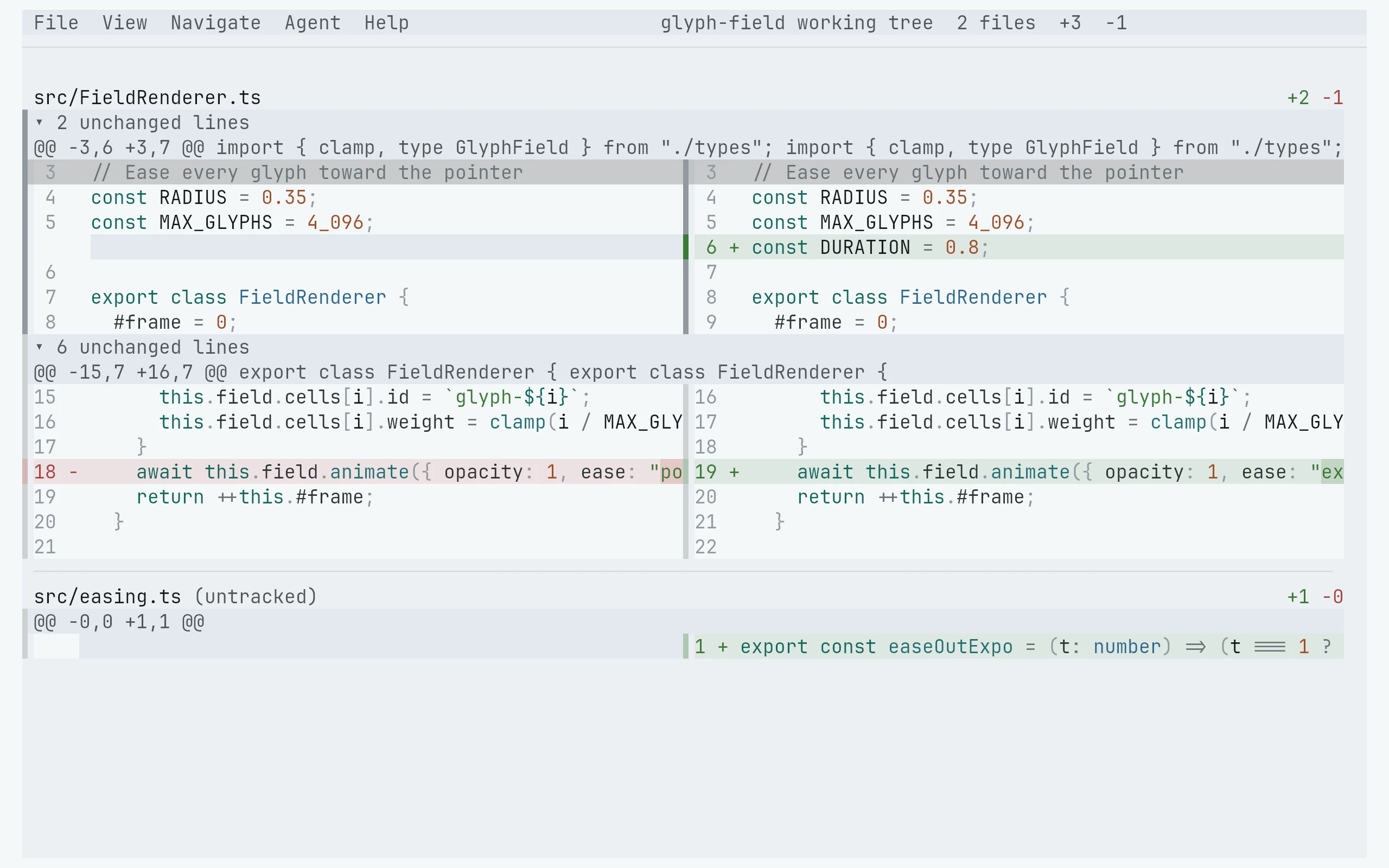
Task: Click right pane #frame = 0 line
Action: coord(1019,322)
